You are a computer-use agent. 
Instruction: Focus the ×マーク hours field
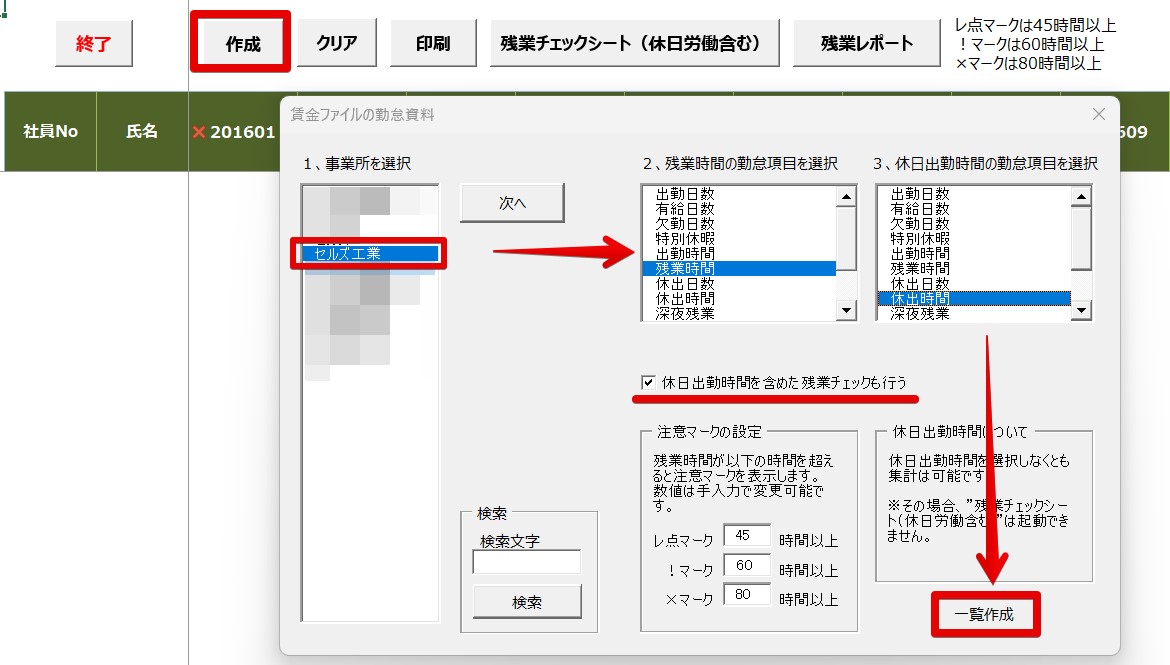point(747,595)
